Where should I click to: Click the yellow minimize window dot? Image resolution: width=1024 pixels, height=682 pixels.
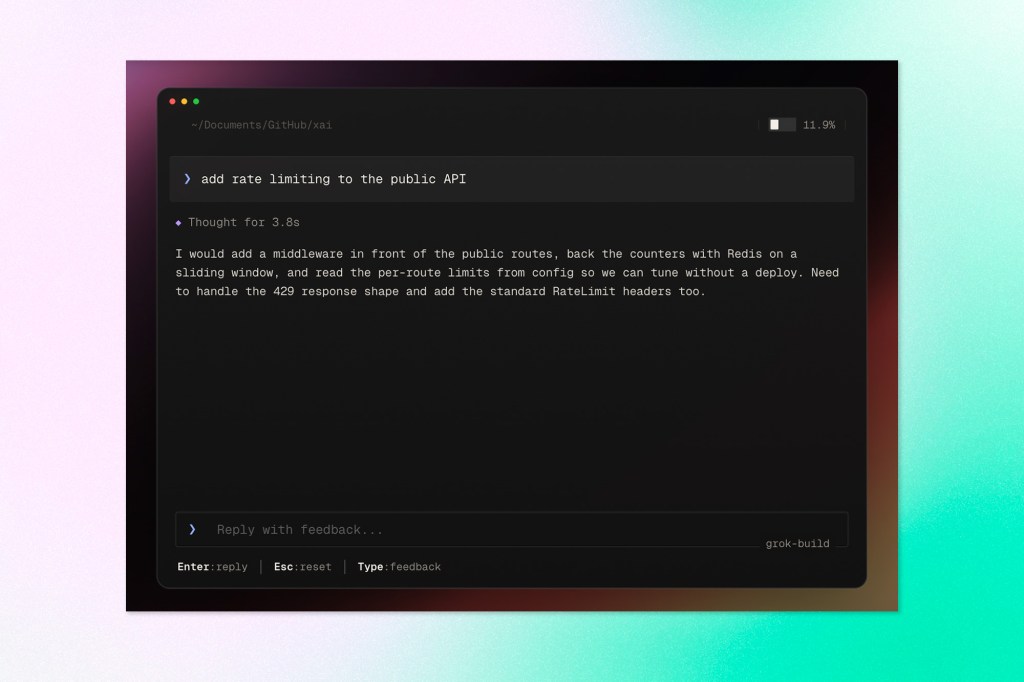(x=184, y=101)
